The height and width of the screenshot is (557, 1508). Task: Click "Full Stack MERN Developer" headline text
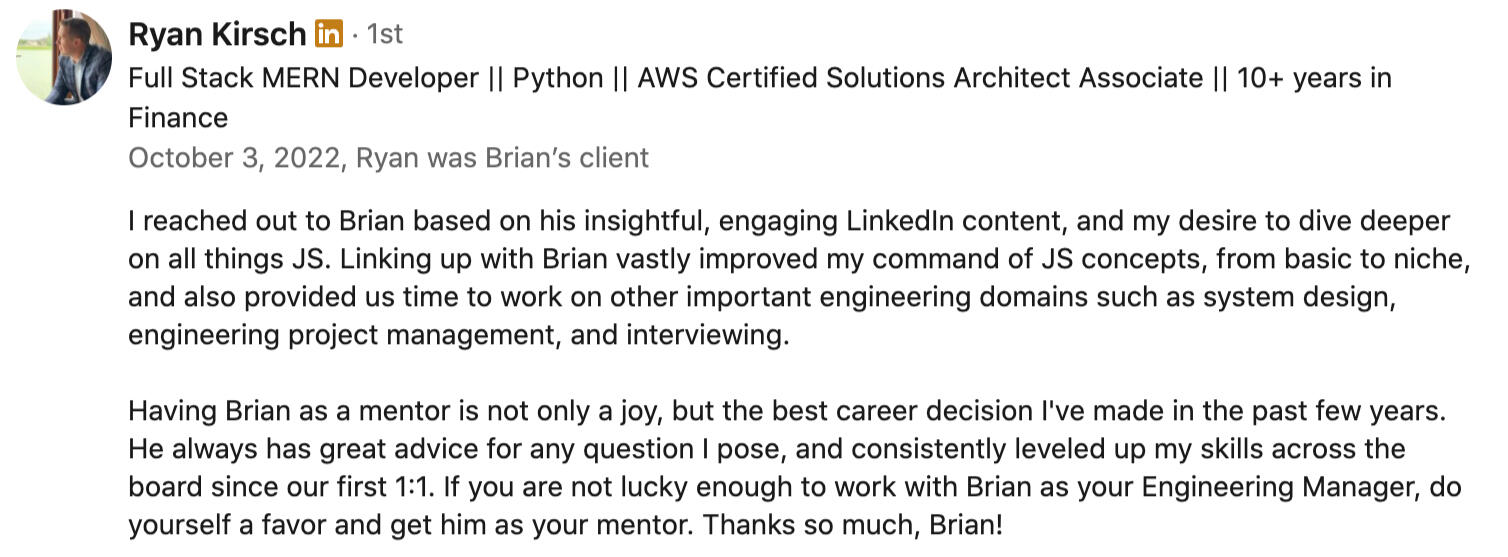click(303, 78)
